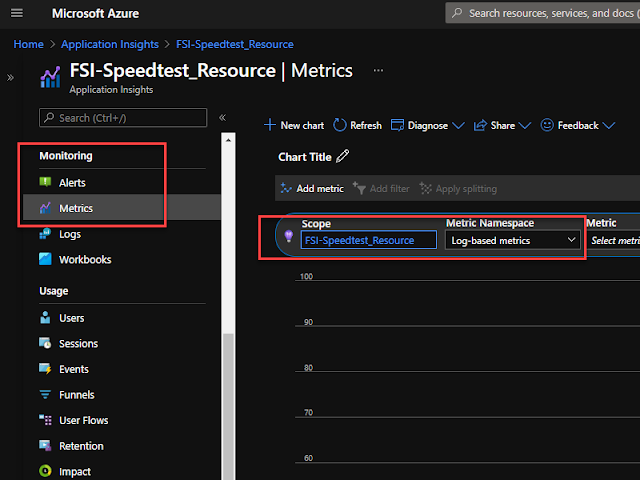Image resolution: width=640 pixels, height=480 pixels.
Task: Click the Alerts green icon
Action: (45, 182)
